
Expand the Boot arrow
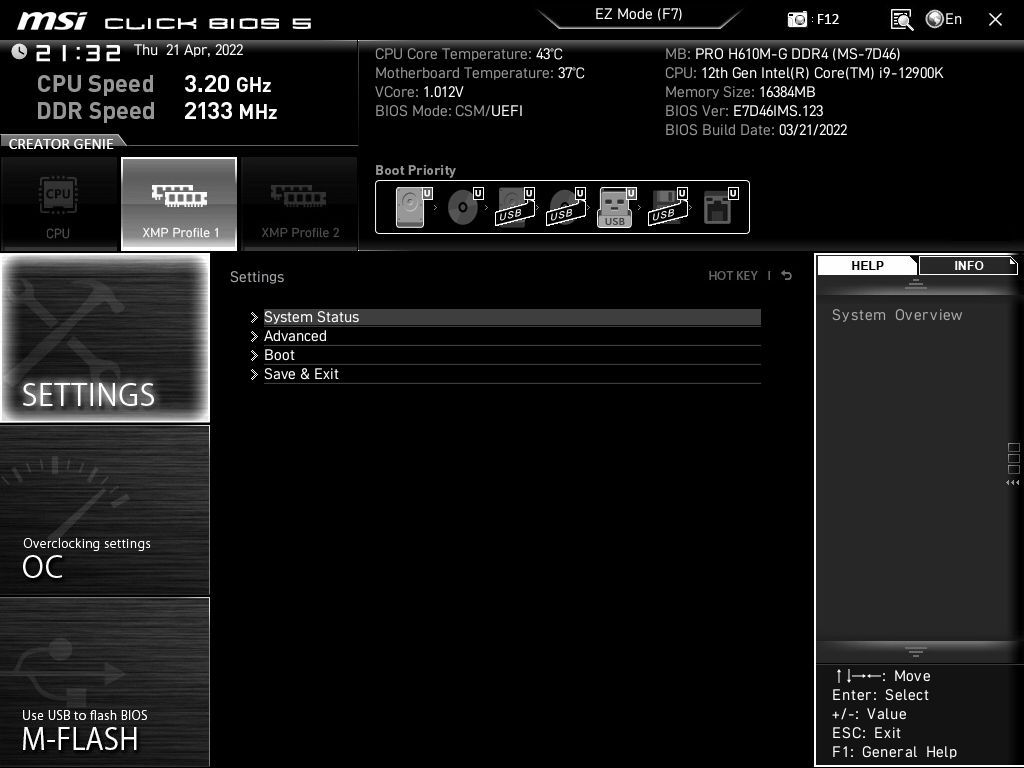(x=254, y=355)
